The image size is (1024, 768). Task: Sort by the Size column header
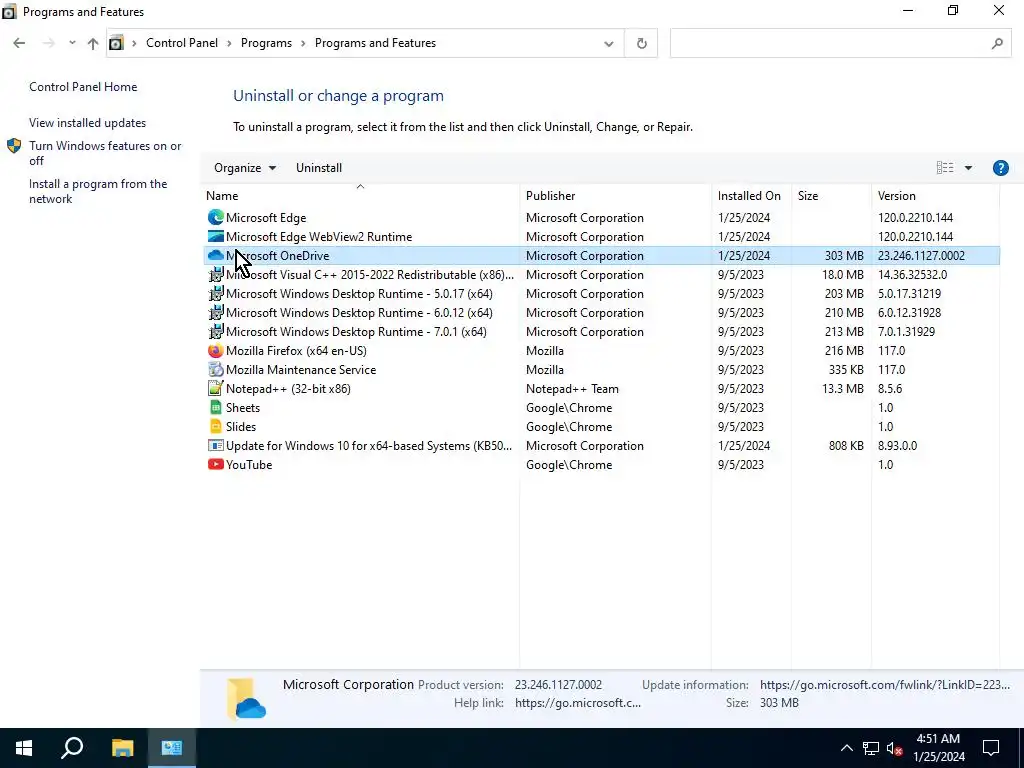click(831, 196)
